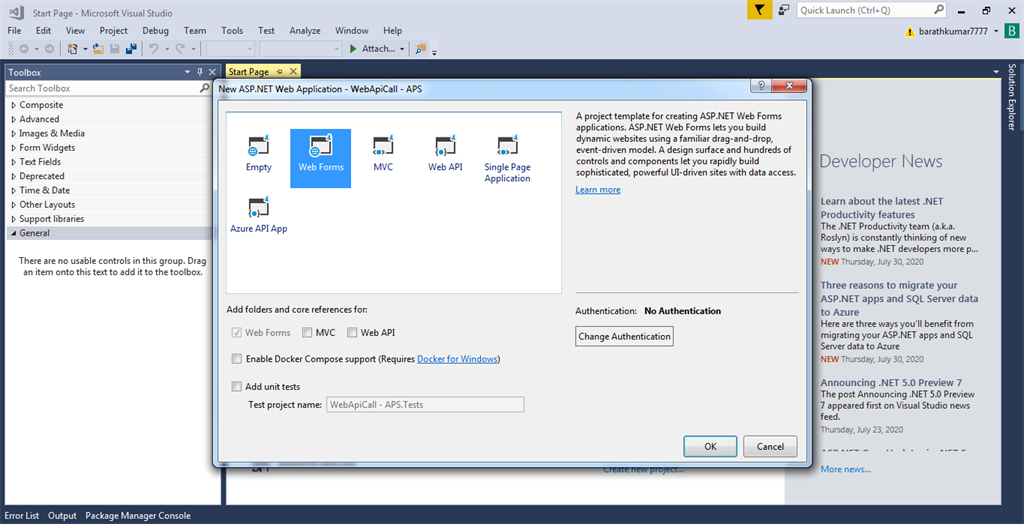Open the Docker for Windows link
The image size is (1024, 524).
(457, 359)
